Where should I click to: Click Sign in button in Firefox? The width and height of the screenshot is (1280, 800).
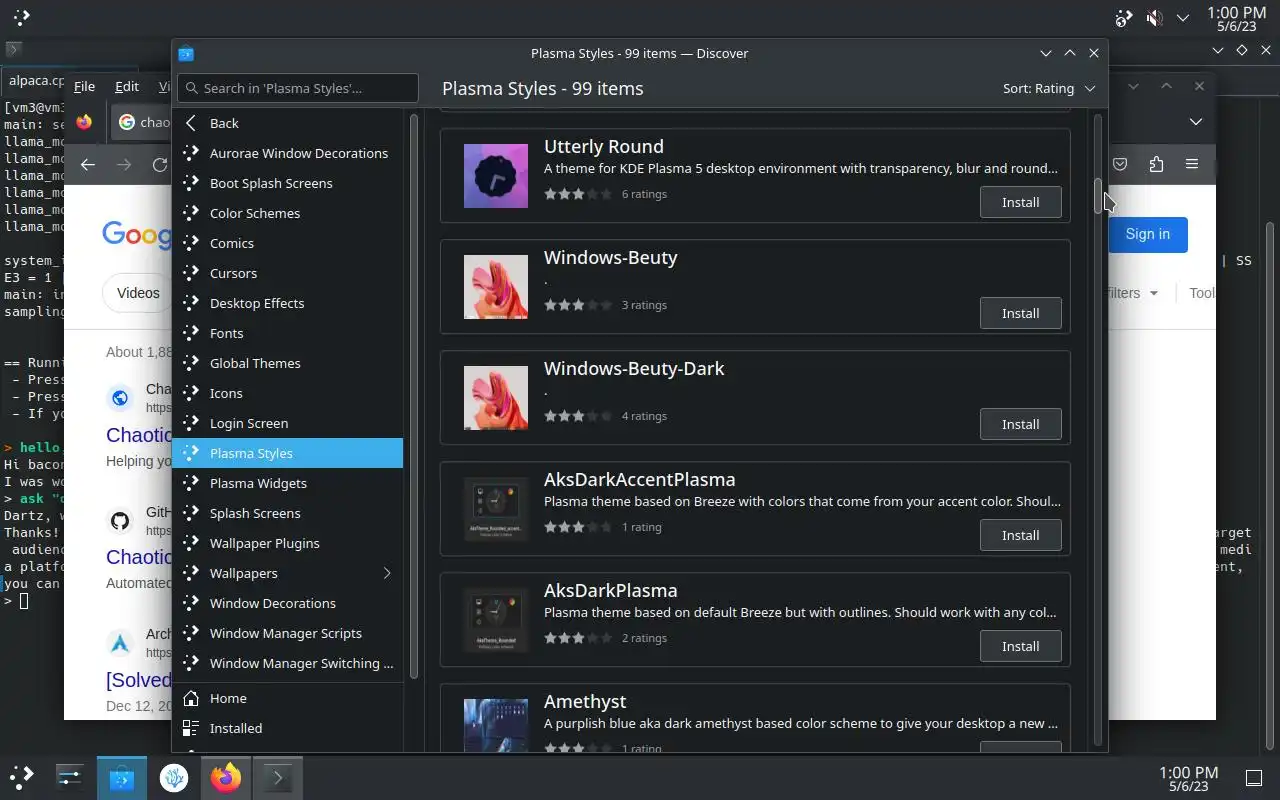1147,234
